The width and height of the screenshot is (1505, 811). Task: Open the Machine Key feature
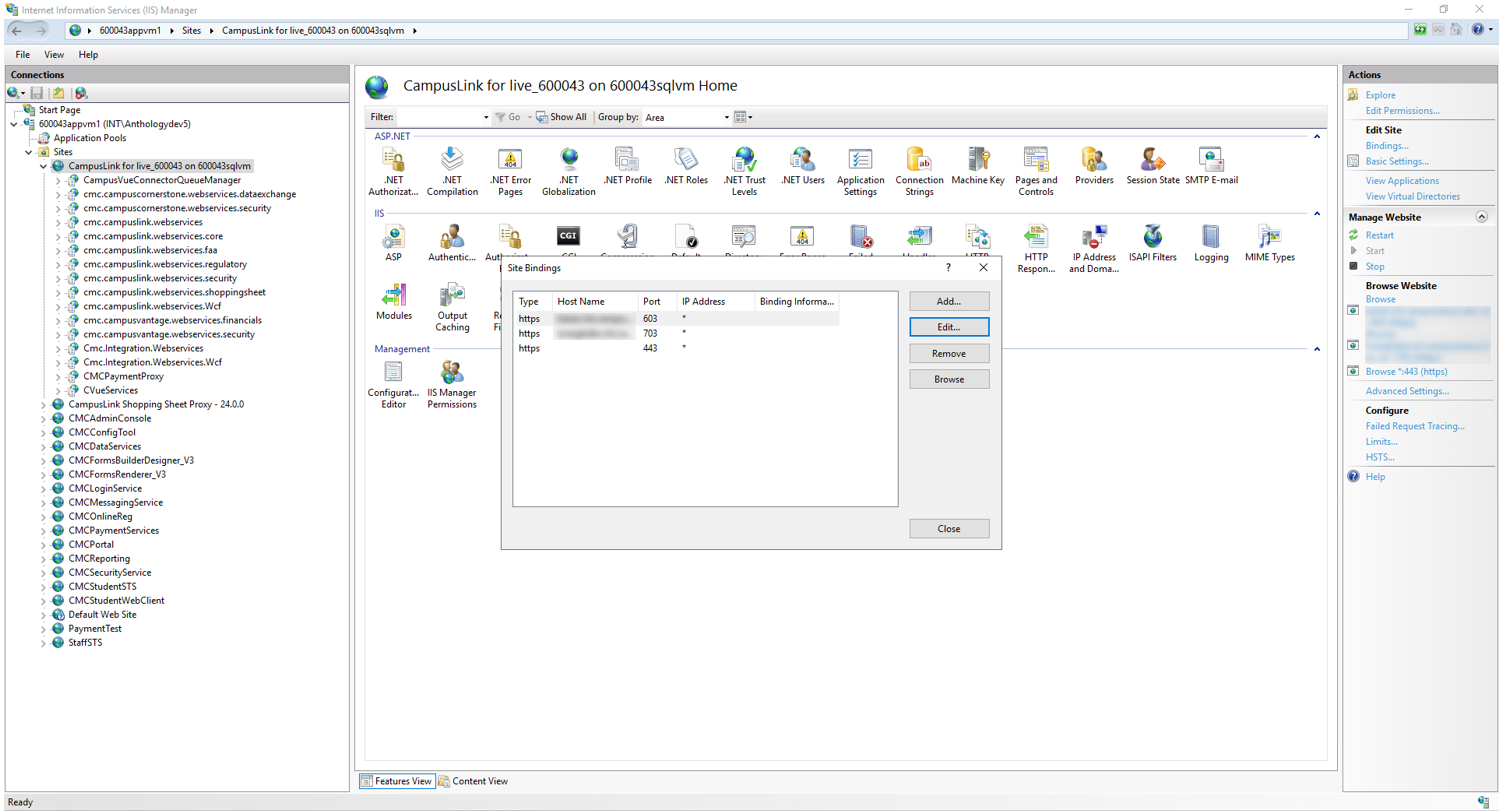tap(978, 166)
